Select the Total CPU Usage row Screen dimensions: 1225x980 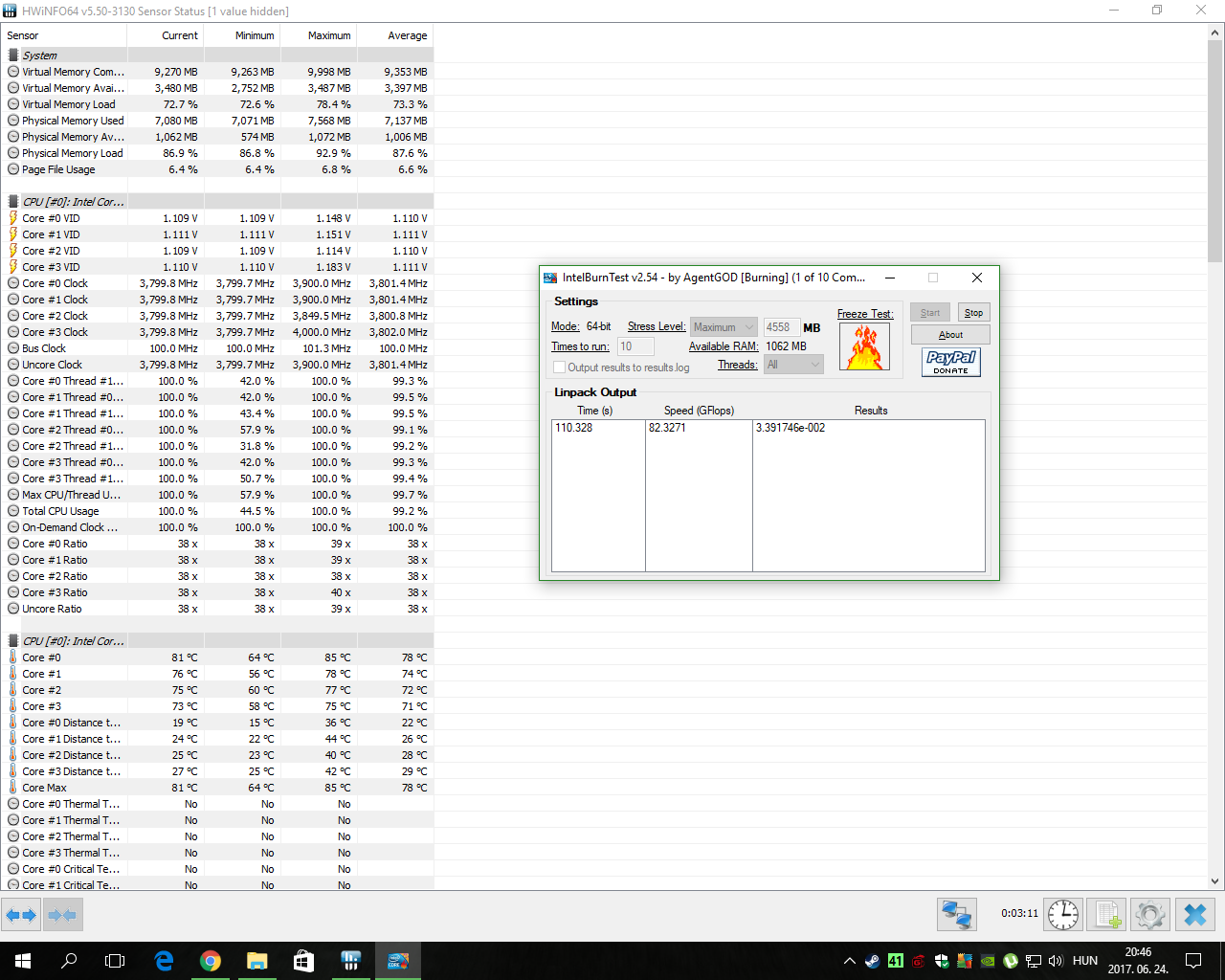pos(218,511)
